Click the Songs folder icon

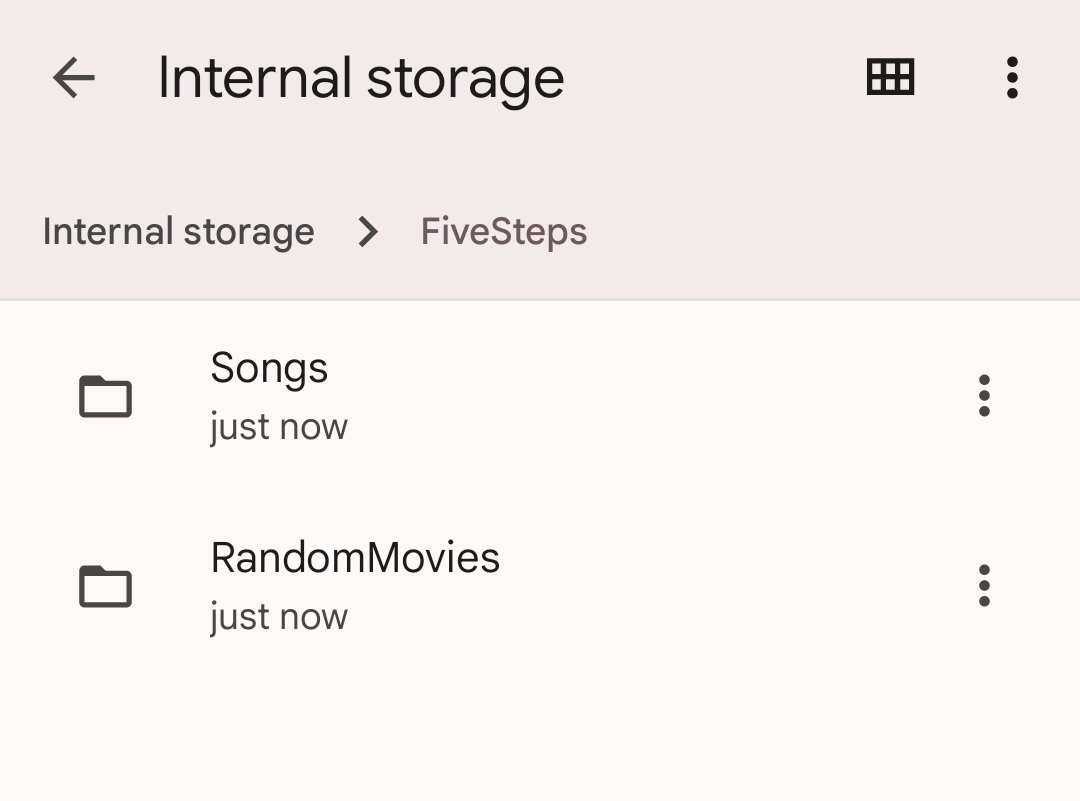tap(105, 396)
